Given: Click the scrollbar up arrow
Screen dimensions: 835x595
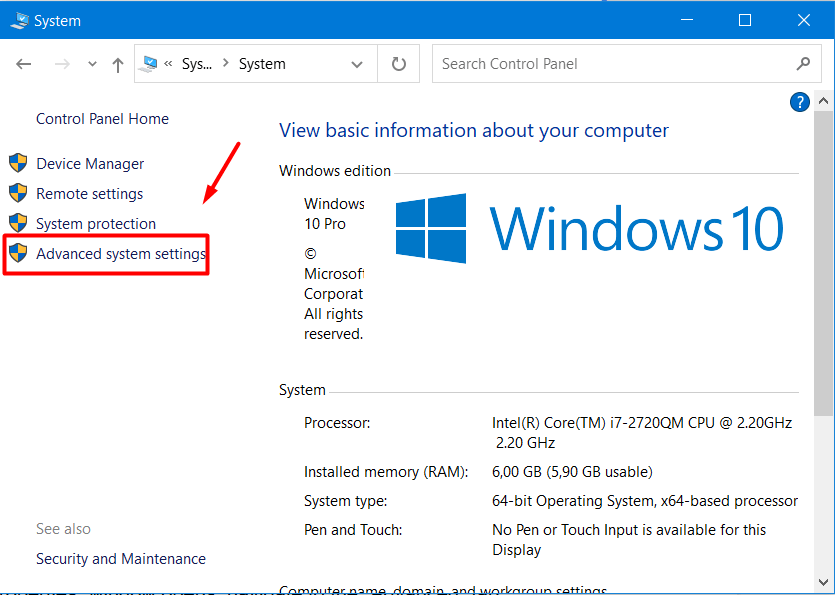Looking at the screenshot, I should point(823,101).
